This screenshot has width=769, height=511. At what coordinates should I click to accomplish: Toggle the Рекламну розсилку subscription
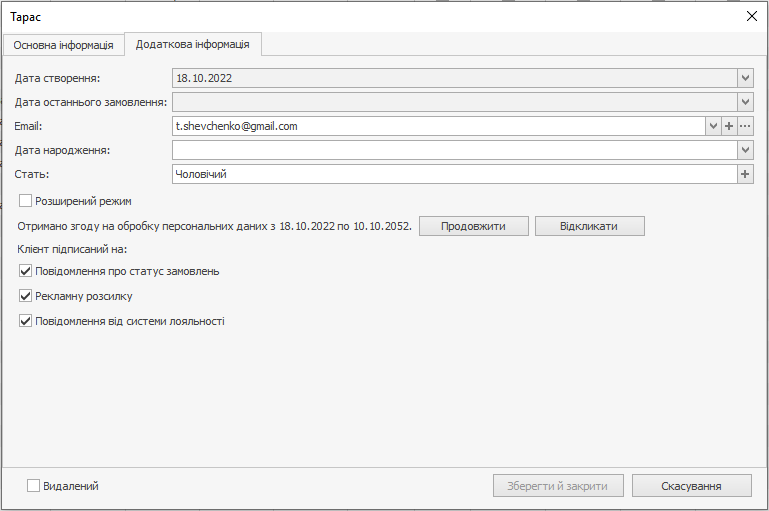click(x=26, y=296)
